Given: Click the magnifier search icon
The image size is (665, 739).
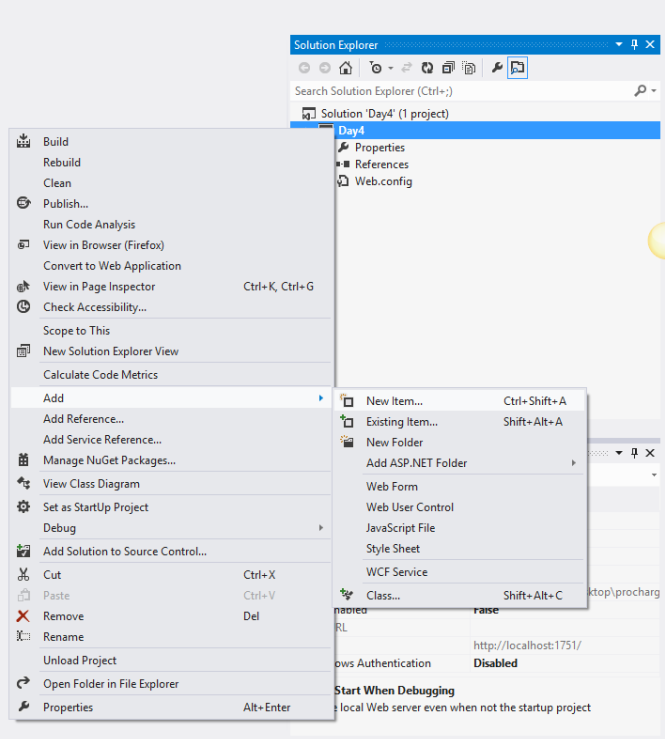Looking at the screenshot, I should (640, 90).
